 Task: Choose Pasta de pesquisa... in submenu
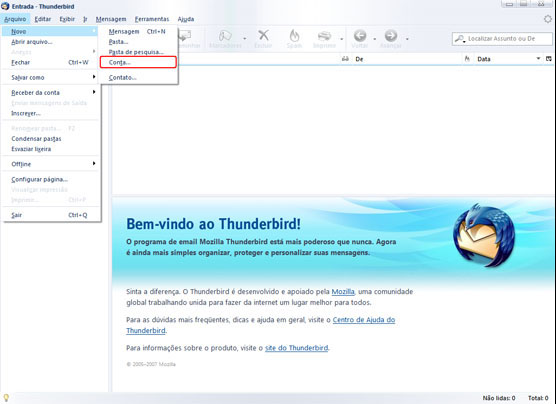tap(138, 52)
